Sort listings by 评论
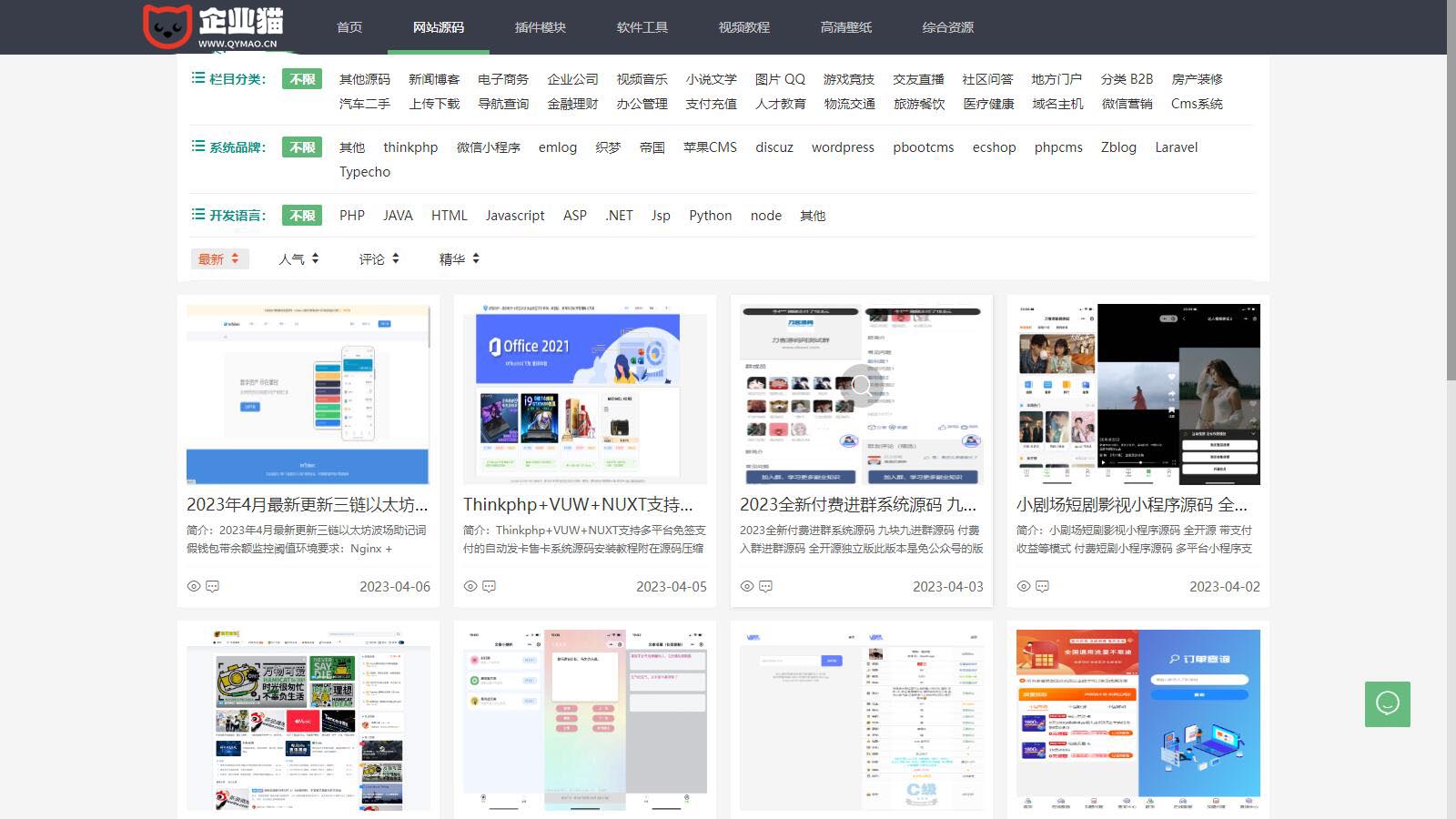 click(379, 259)
